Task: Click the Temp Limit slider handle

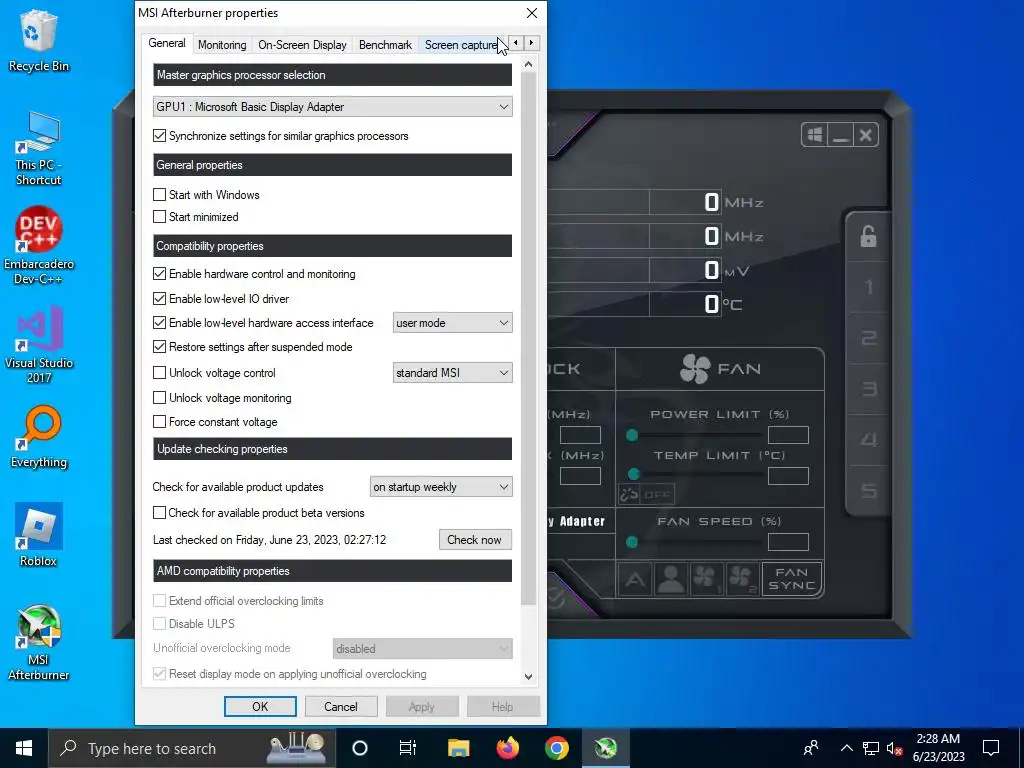Action: click(x=633, y=474)
